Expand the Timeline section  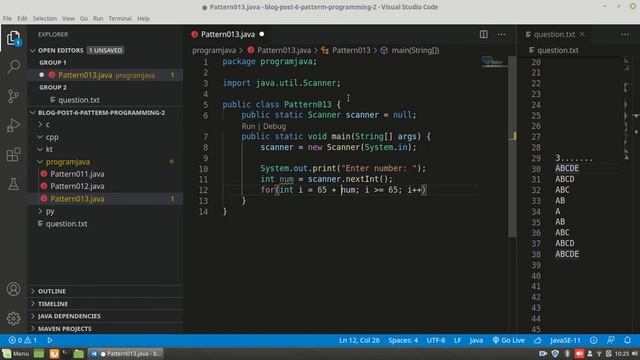[x=105, y=304]
